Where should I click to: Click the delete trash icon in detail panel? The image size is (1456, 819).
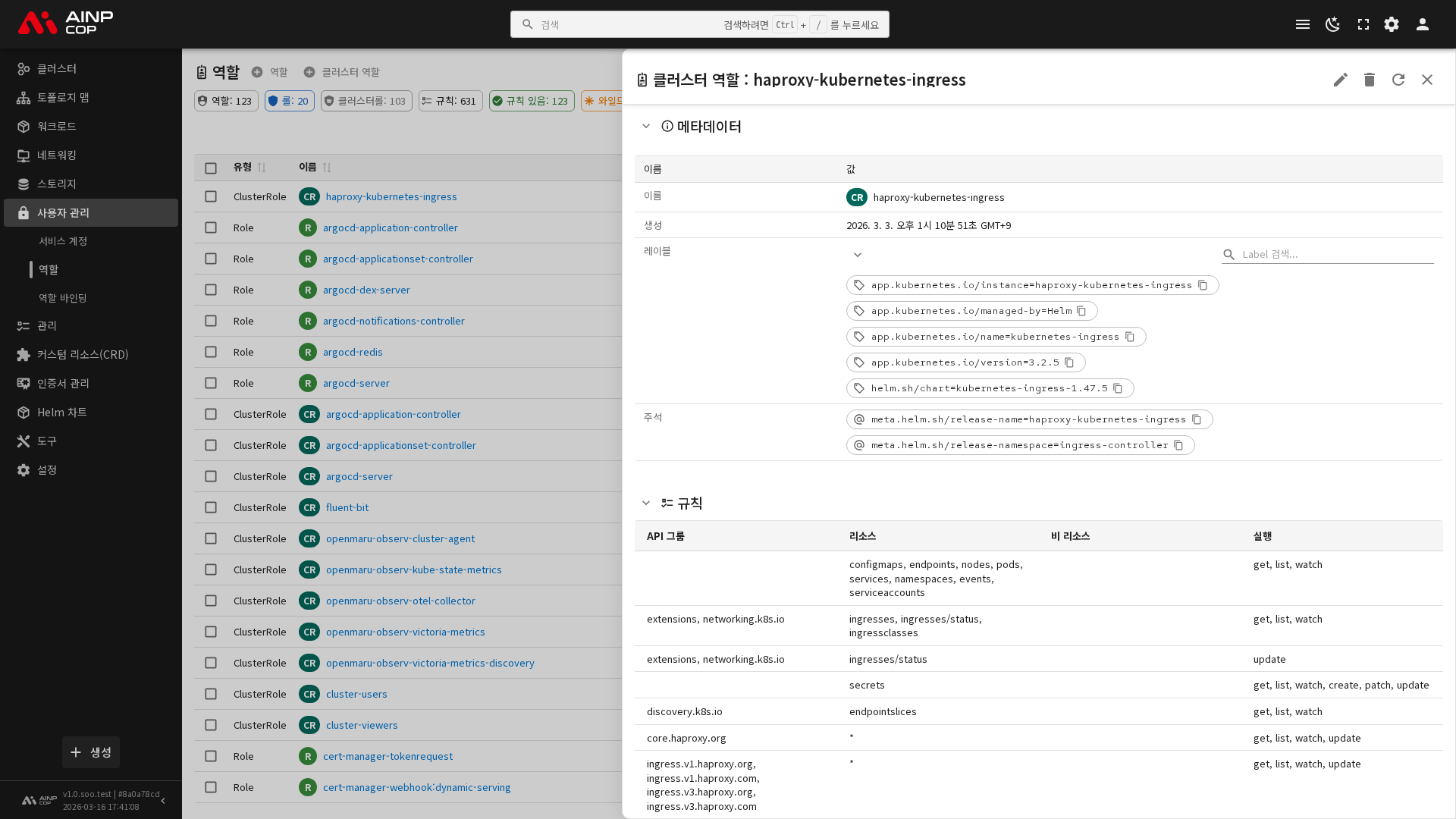click(1369, 80)
